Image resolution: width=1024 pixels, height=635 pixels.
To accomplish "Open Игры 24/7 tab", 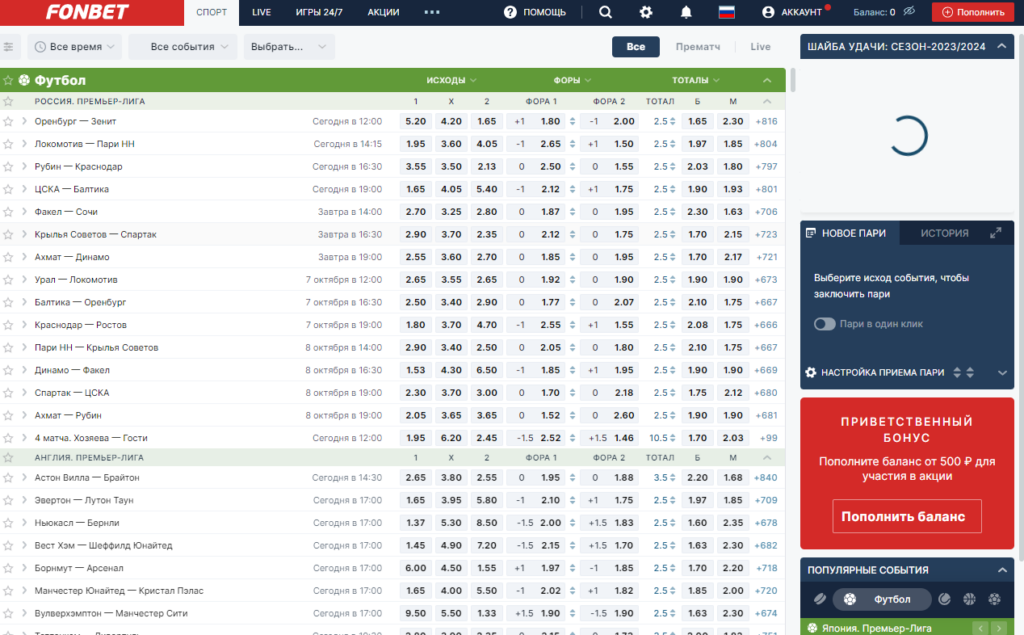I will [x=319, y=12].
